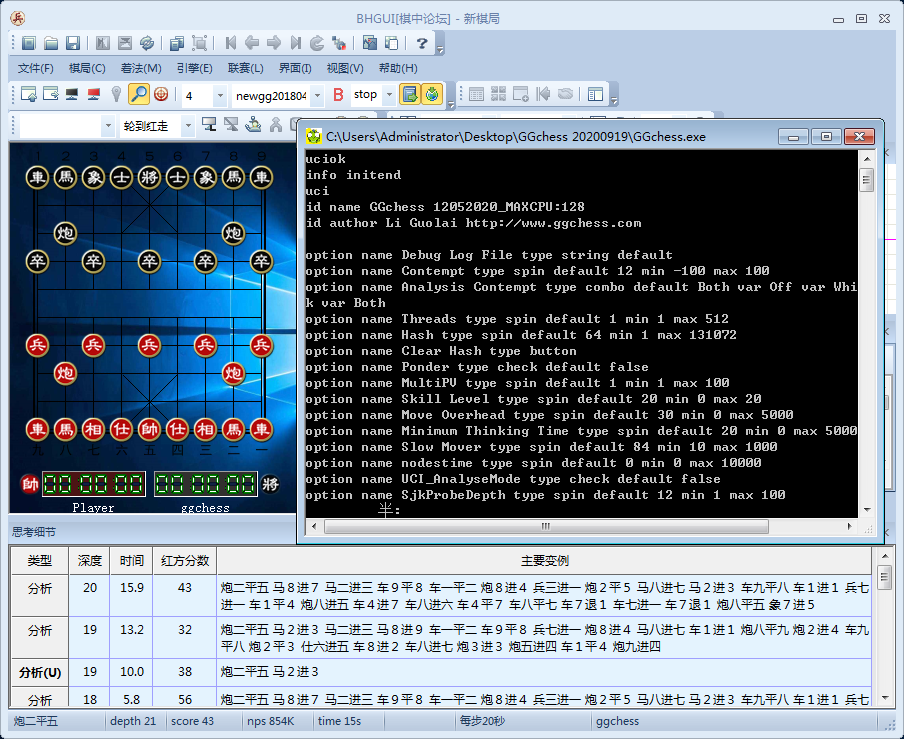Expand the empty combo box in third toolbar

(x=108, y=125)
